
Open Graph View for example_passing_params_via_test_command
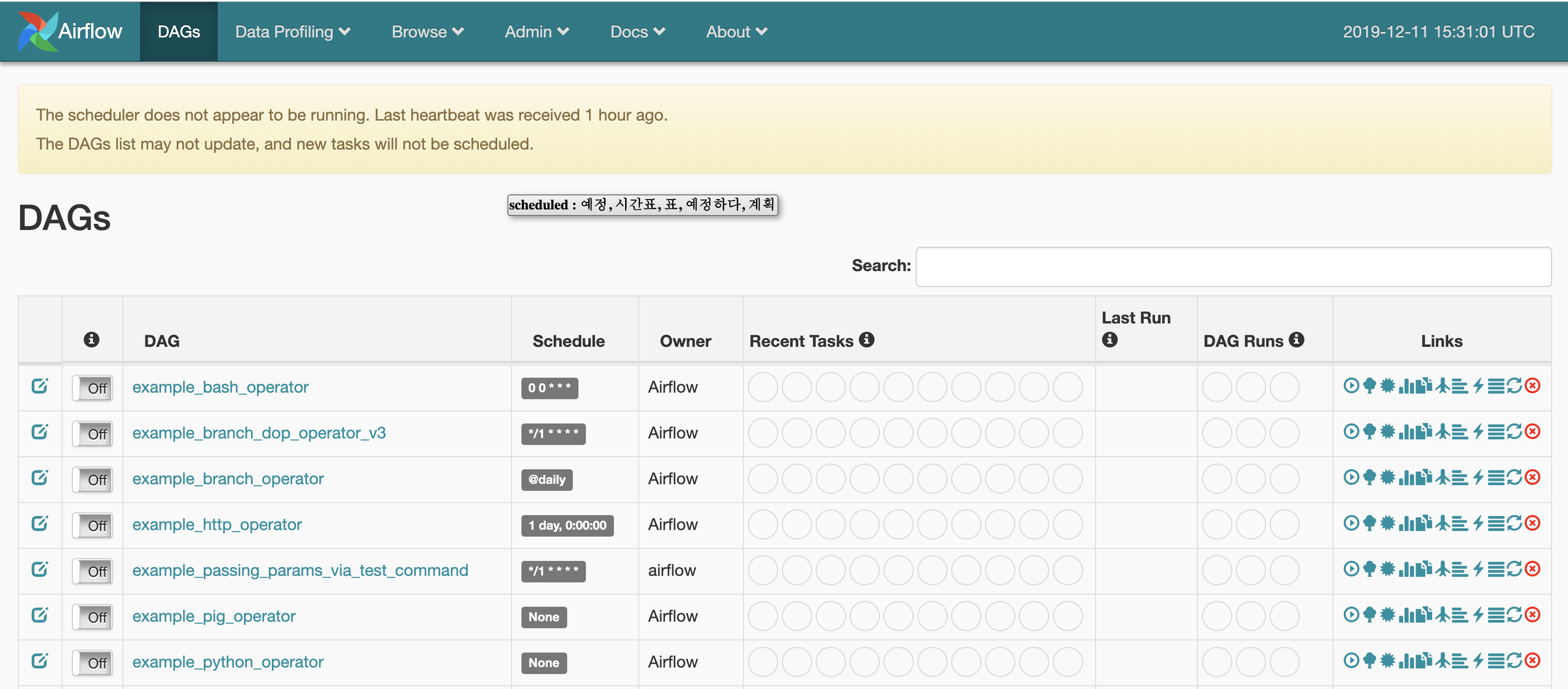pyautogui.click(x=1387, y=568)
